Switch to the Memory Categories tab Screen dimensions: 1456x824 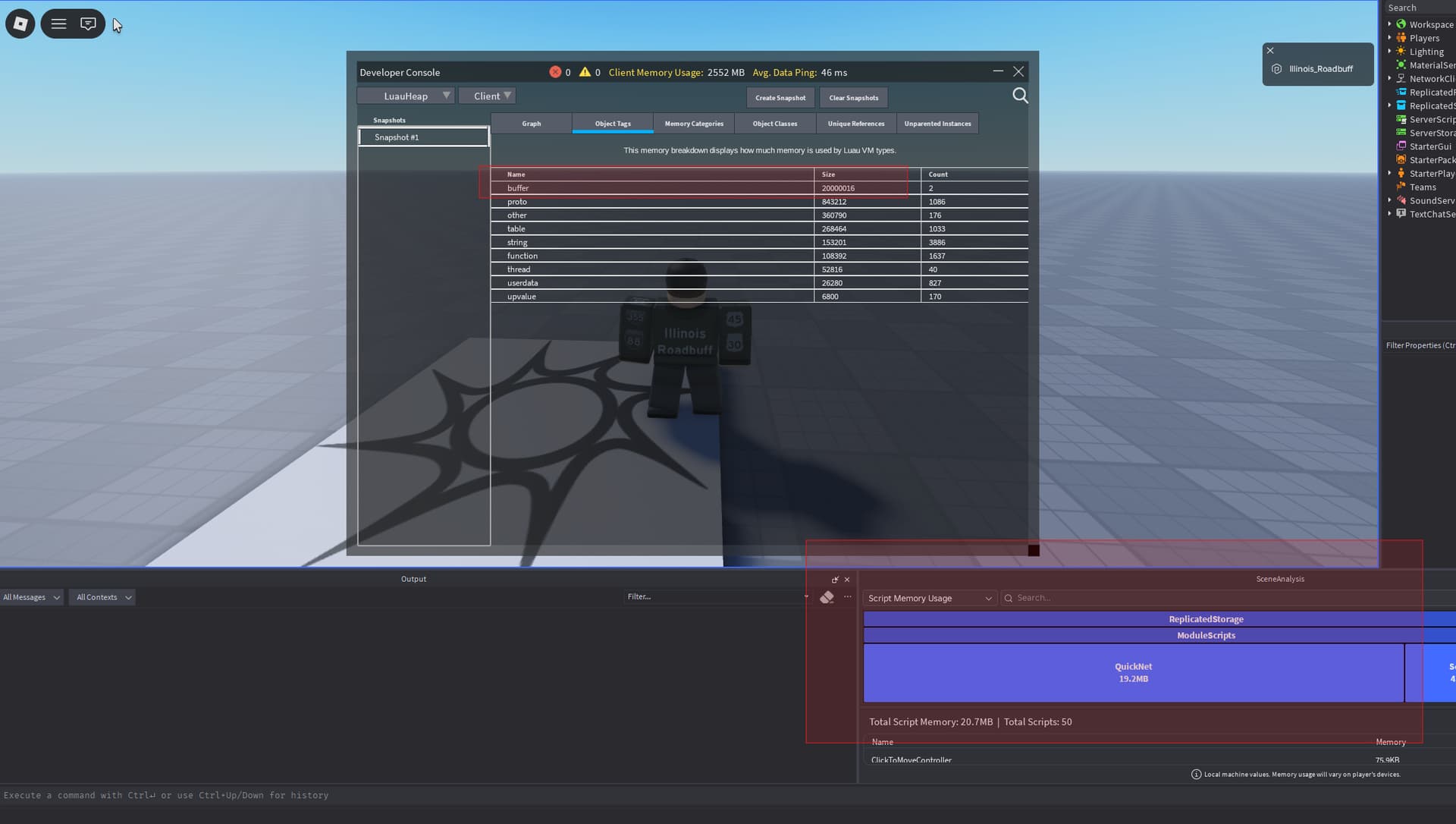pos(694,124)
